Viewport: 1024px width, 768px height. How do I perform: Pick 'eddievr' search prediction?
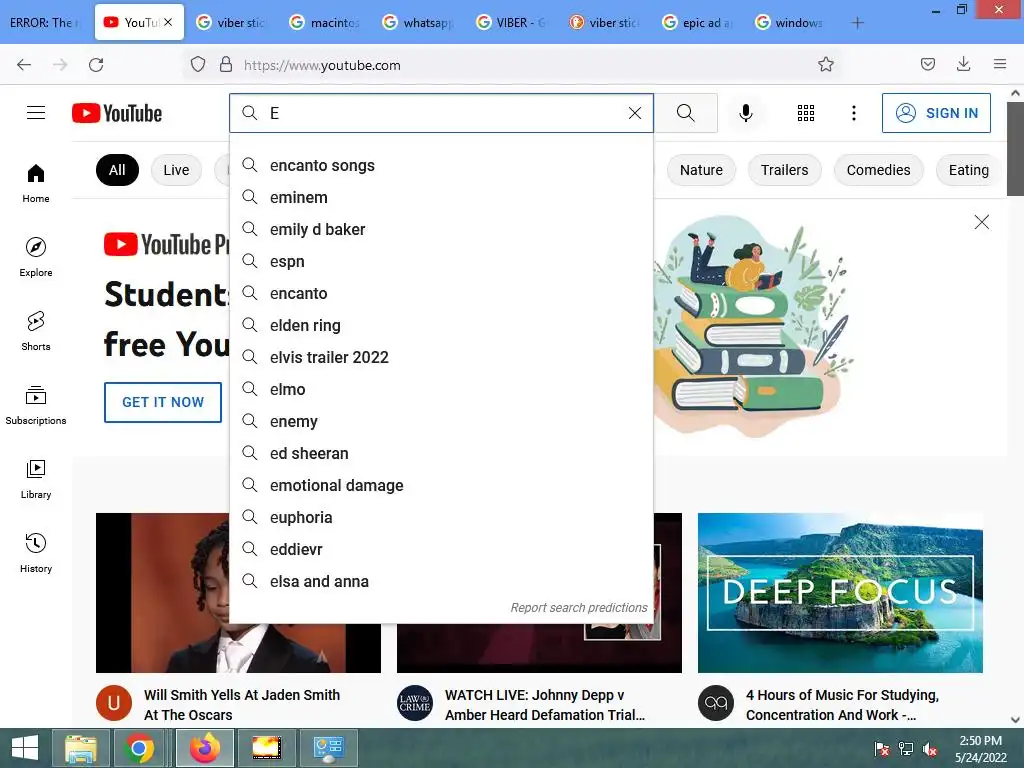click(441, 549)
